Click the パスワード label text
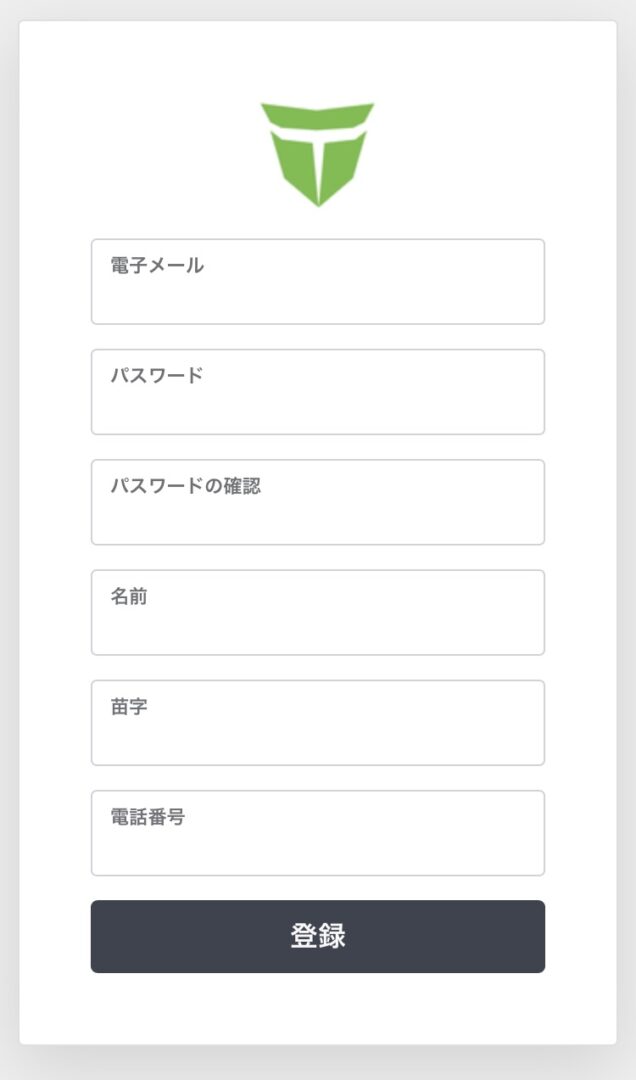636x1080 pixels. pos(157,375)
